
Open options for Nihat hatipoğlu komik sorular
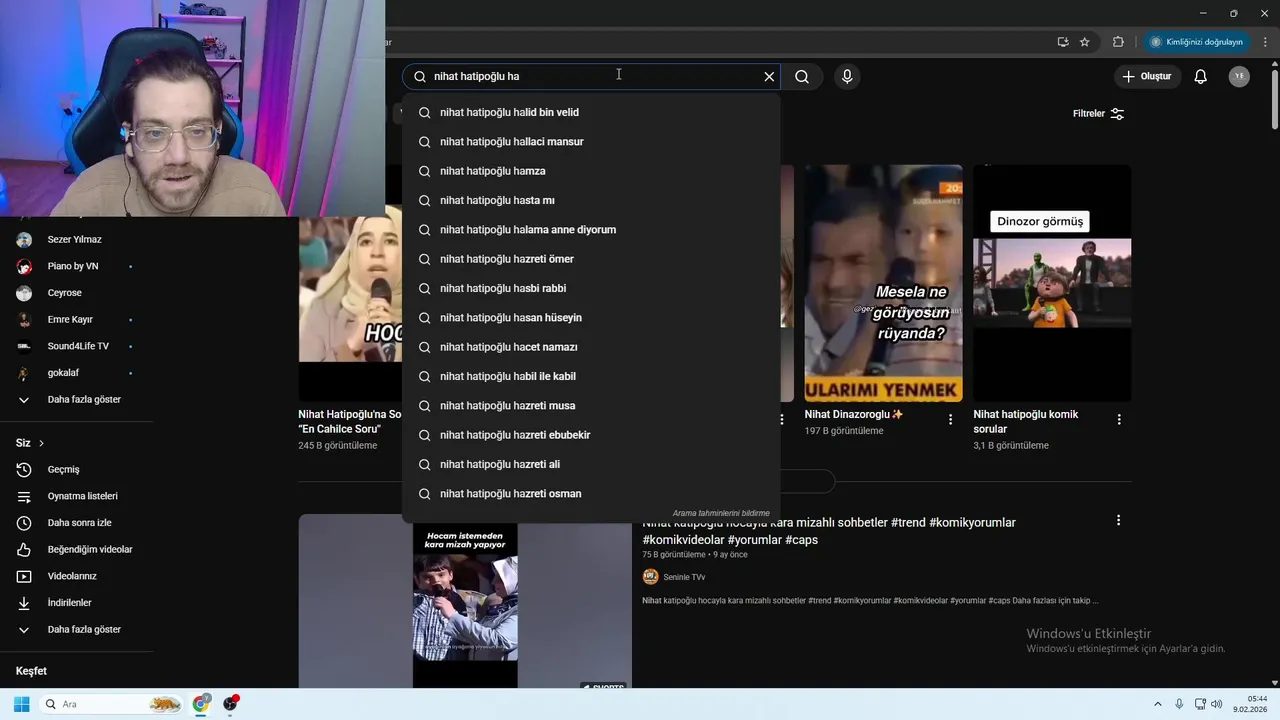(x=1119, y=419)
